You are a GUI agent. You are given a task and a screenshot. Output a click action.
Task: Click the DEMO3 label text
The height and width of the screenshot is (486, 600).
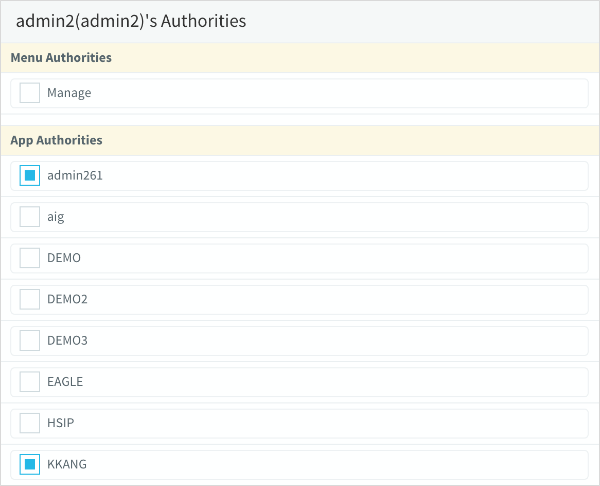67,340
